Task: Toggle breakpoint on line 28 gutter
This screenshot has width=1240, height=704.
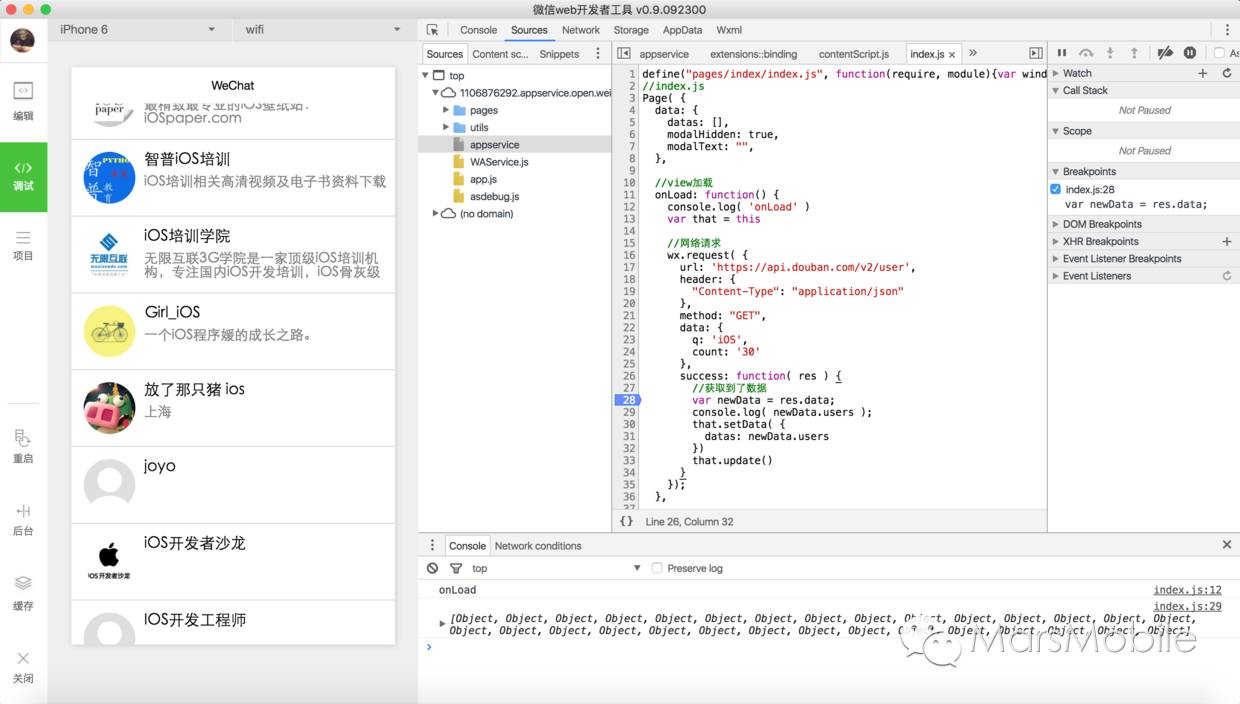Action: click(627, 400)
